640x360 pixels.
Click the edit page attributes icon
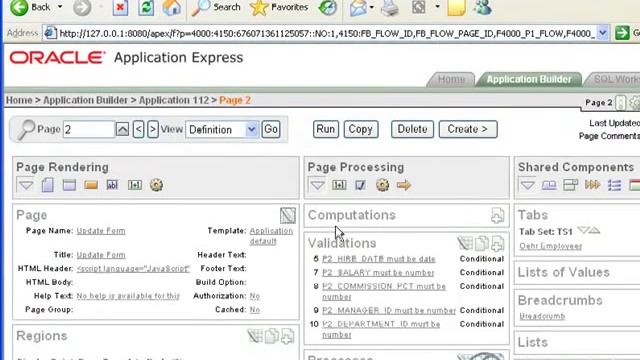tap(287, 215)
